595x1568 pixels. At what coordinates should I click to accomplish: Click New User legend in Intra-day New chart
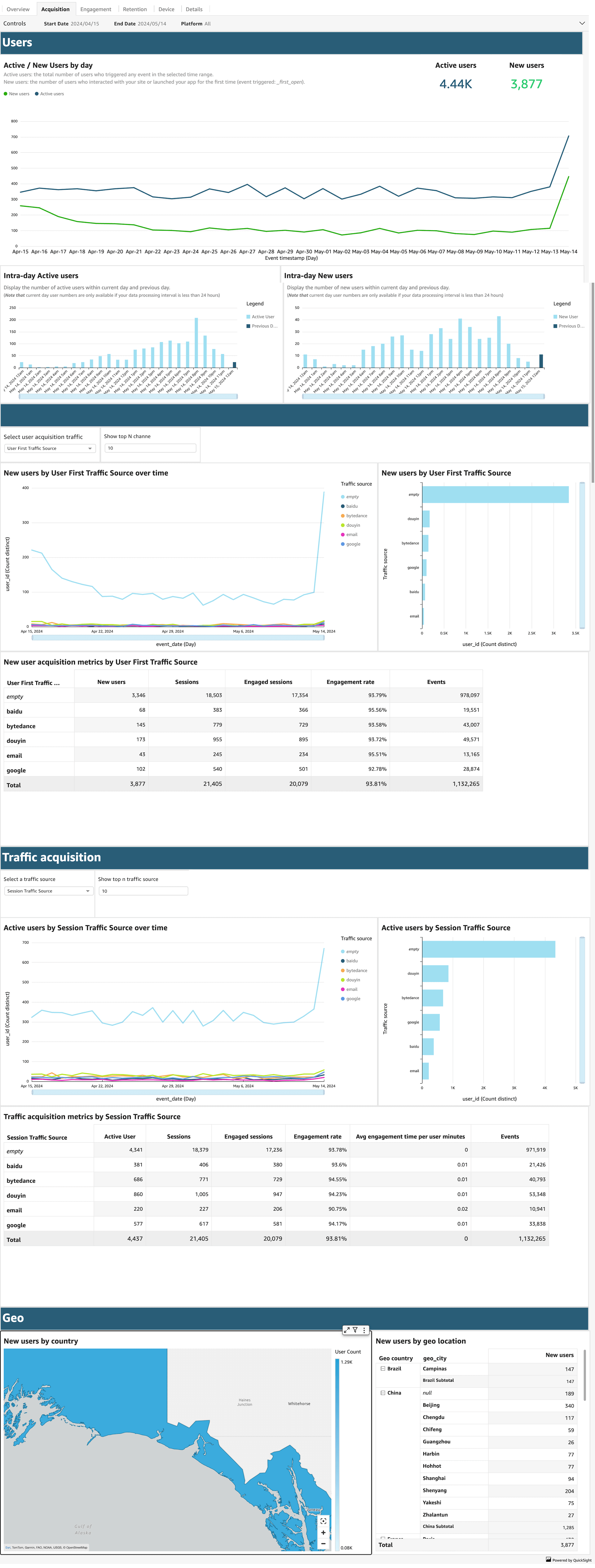click(566, 316)
